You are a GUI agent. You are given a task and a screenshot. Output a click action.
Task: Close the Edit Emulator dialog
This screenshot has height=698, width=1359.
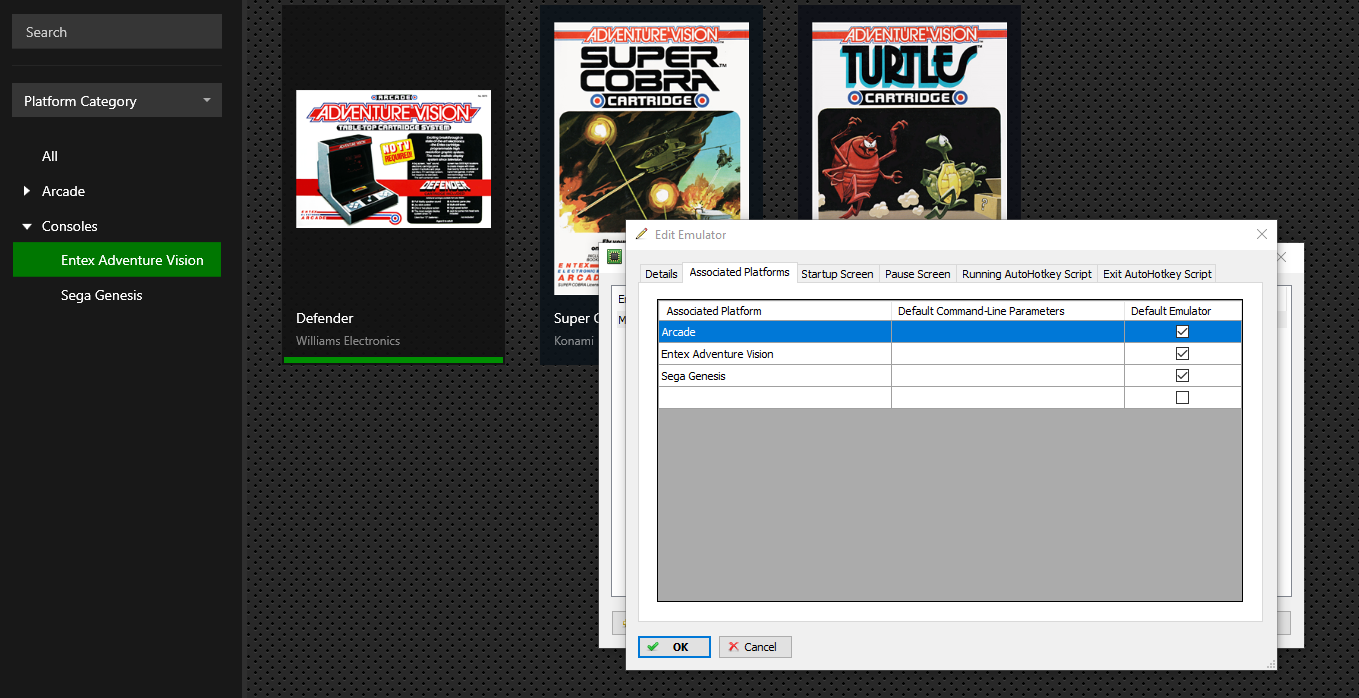click(x=1262, y=234)
